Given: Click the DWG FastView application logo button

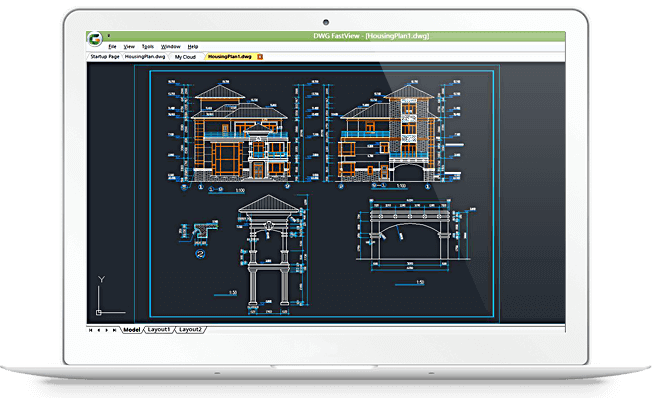Looking at the screenshot, I should (95, 39).
